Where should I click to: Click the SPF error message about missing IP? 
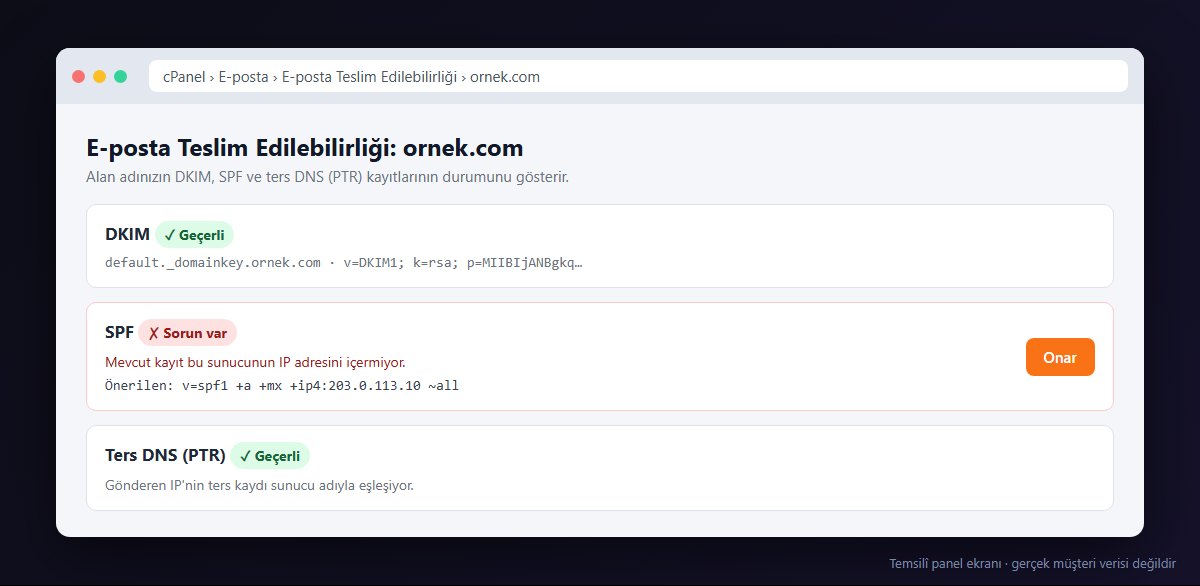(x=255, y=362)
